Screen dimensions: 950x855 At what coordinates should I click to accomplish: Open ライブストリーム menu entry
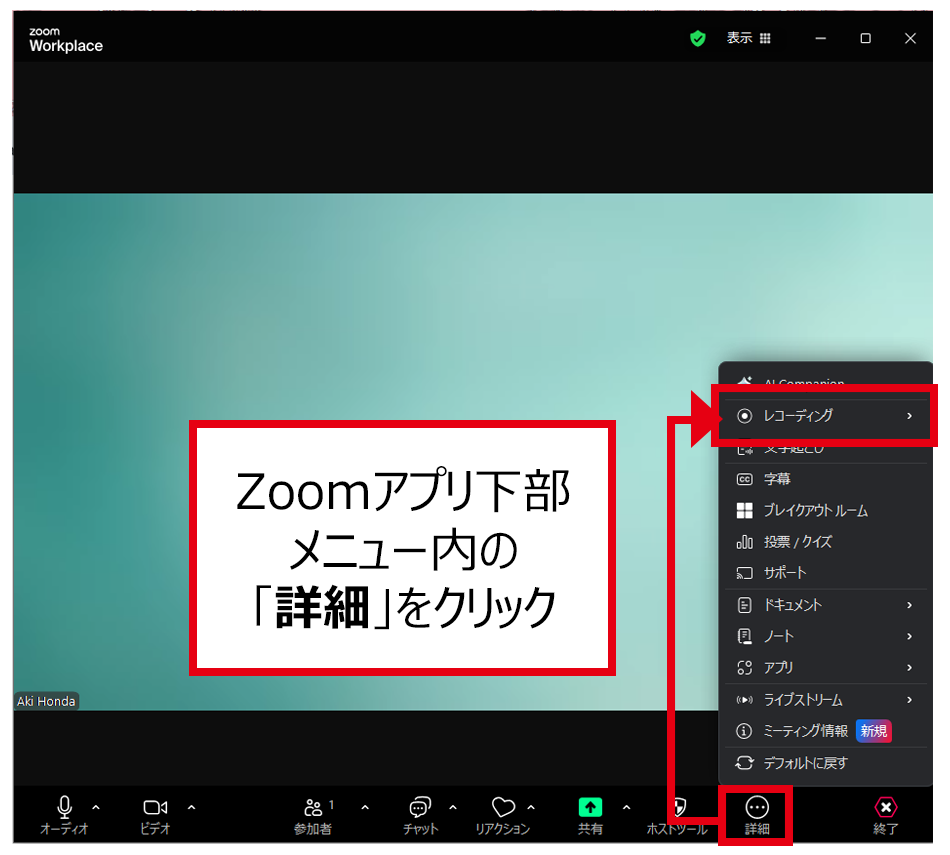pos(825,700)
